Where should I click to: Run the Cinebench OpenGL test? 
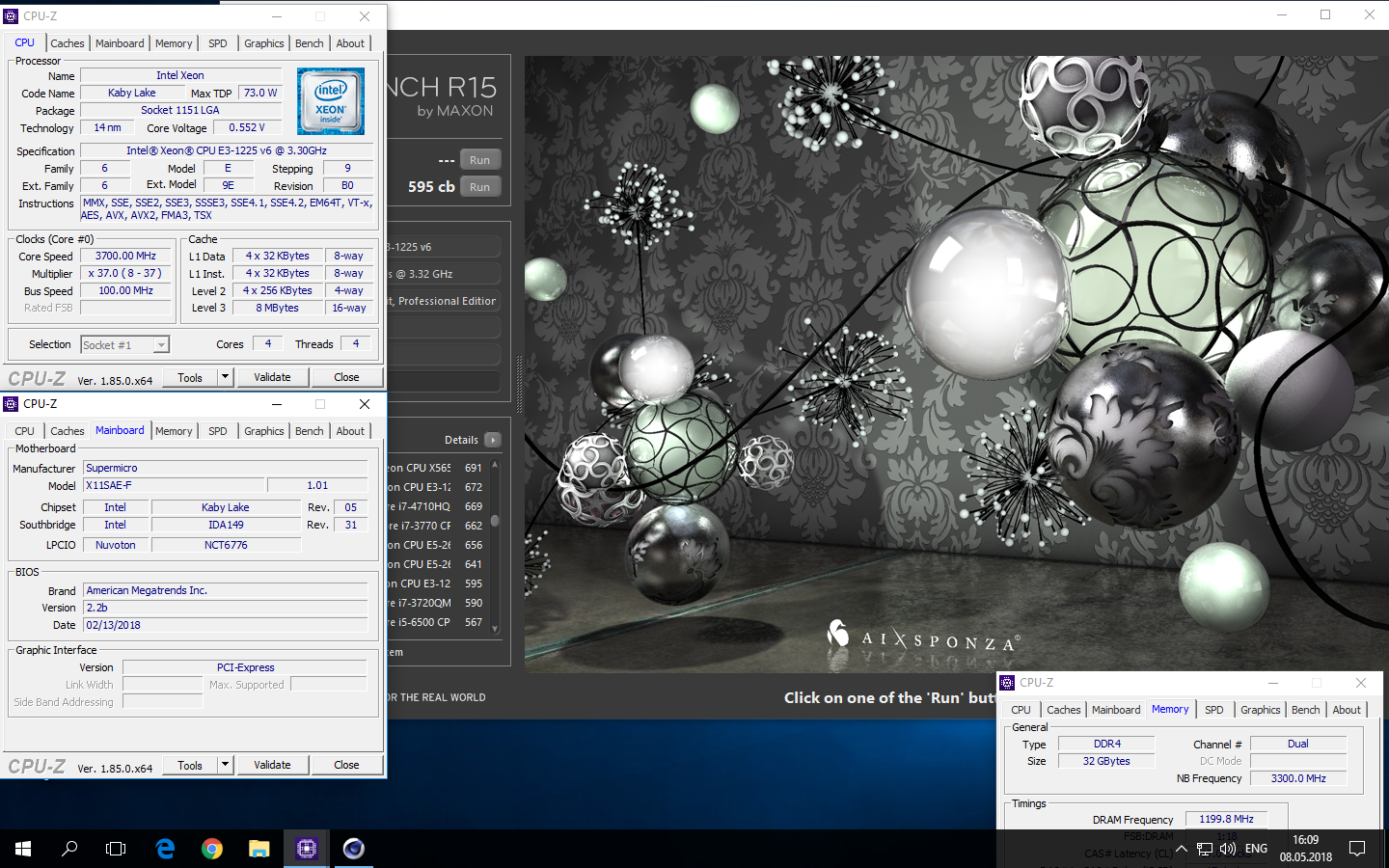(480, 160)
